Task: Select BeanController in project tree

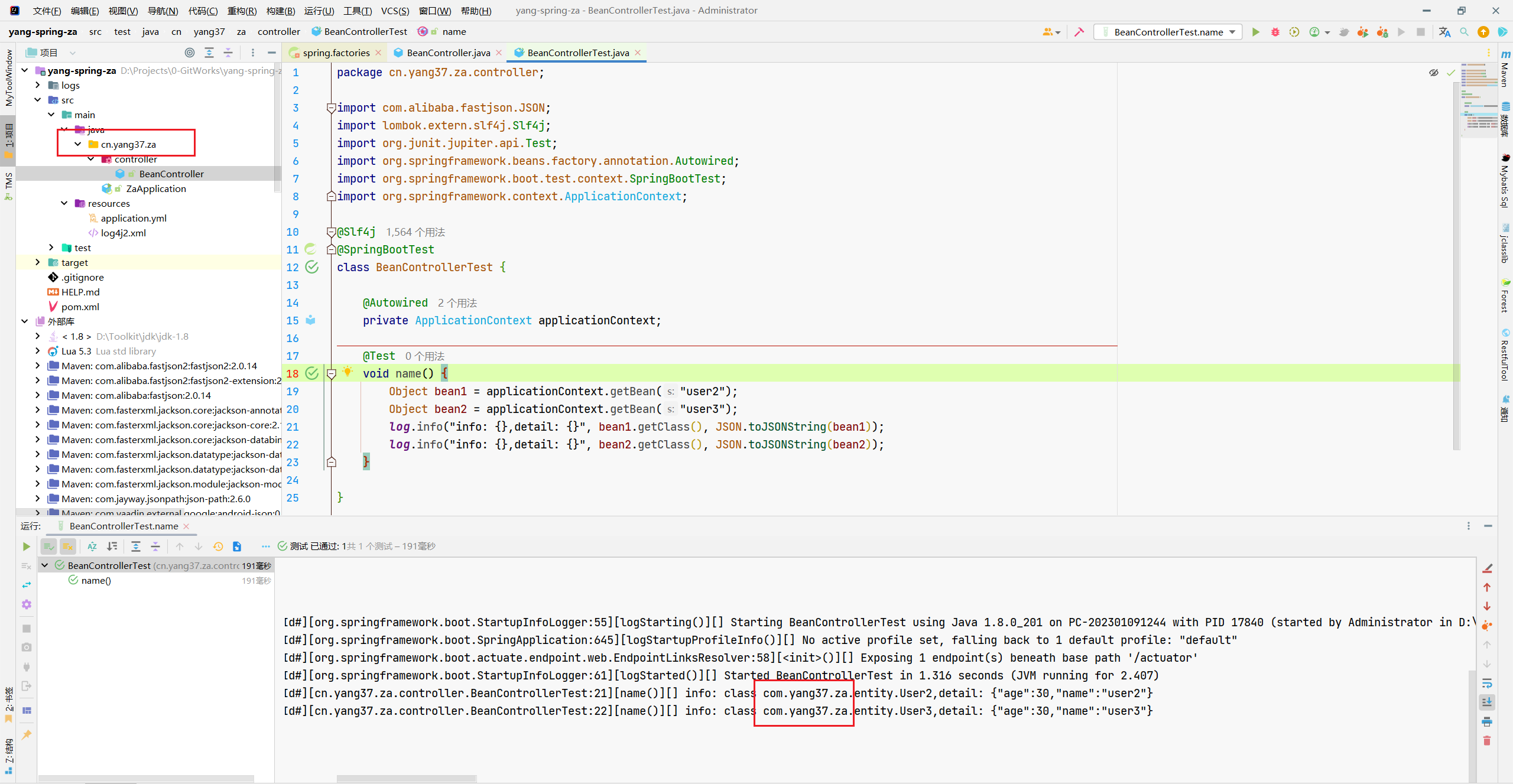Action: 171,174
